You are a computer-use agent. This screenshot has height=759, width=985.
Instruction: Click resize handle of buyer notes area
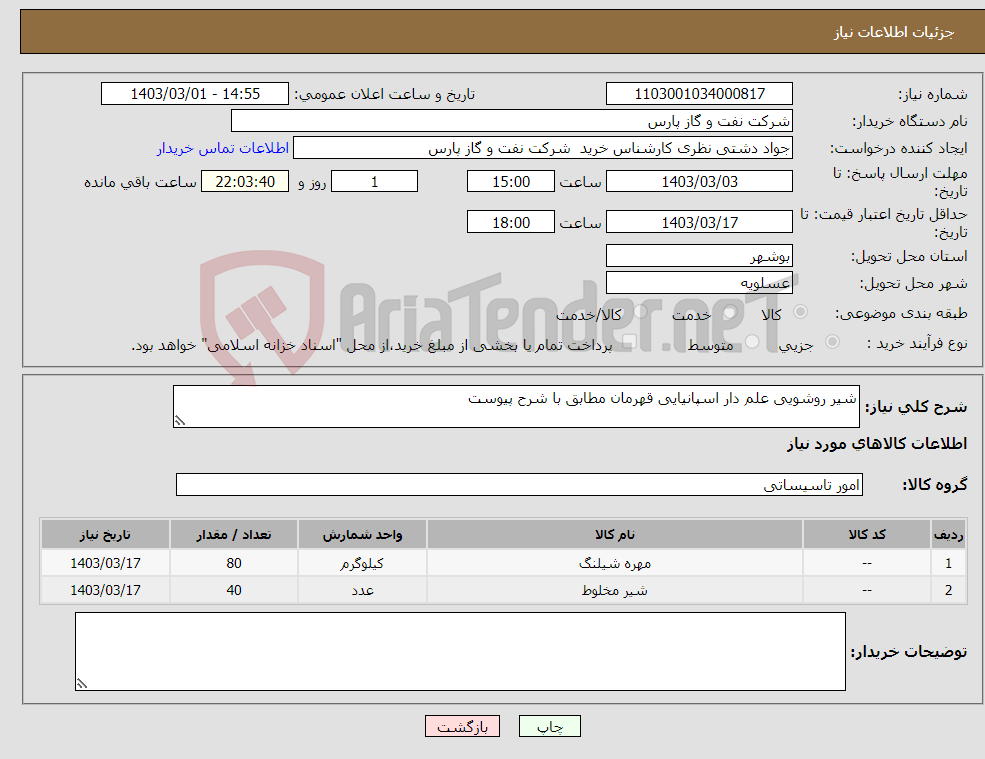point(82,684)
